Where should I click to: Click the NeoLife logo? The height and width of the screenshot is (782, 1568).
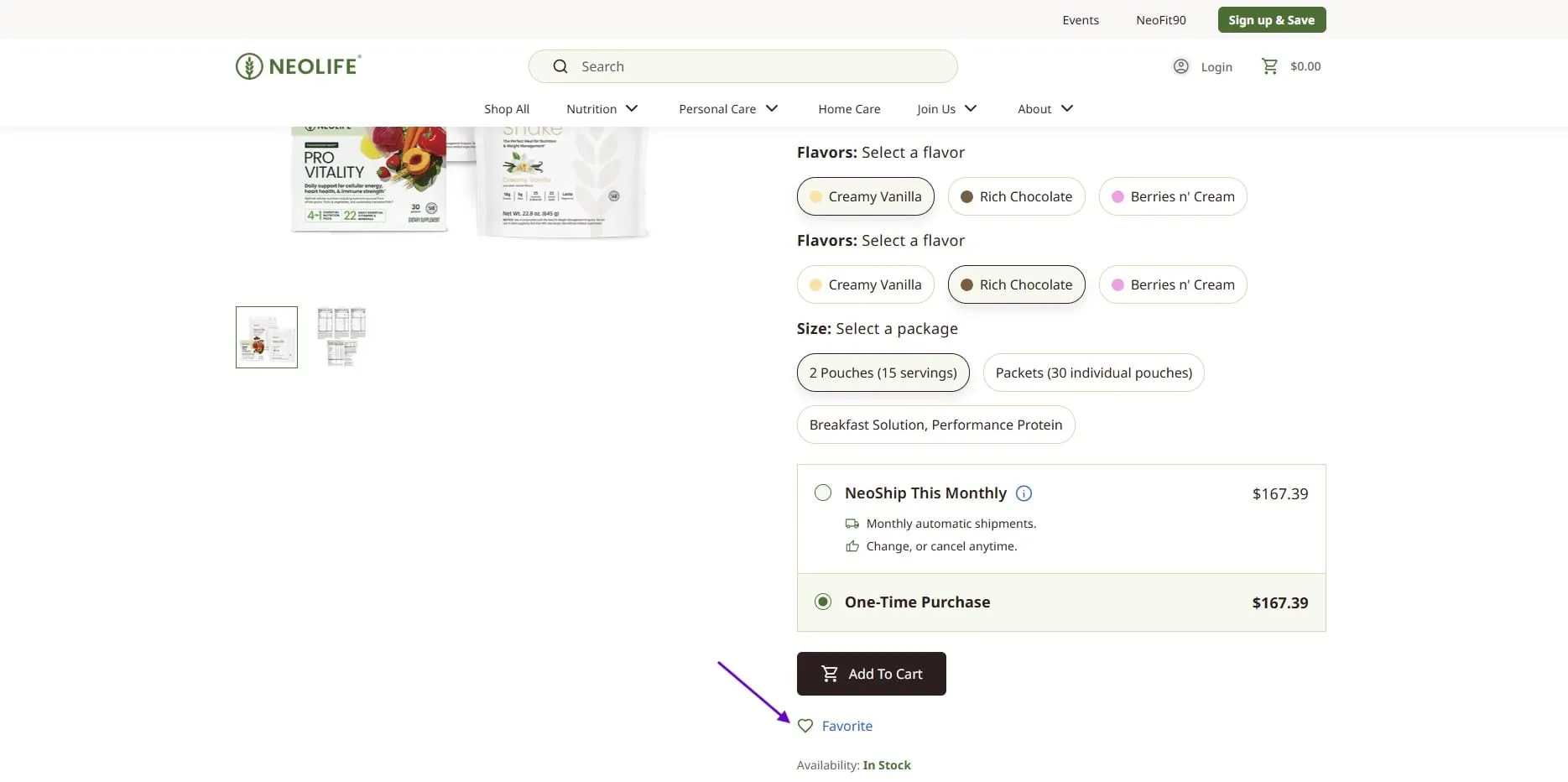coord(299,66)
